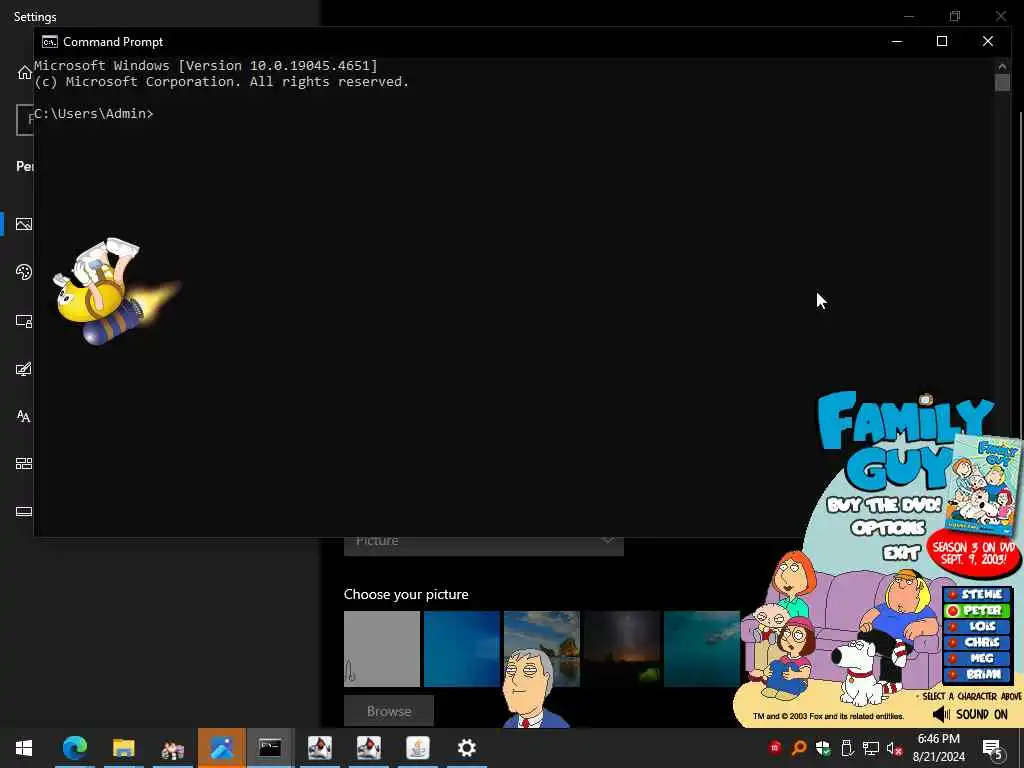Viewport: 1024px width, 768px height.
Task: Select Meg character option
Action: click(x=978, y=658)
